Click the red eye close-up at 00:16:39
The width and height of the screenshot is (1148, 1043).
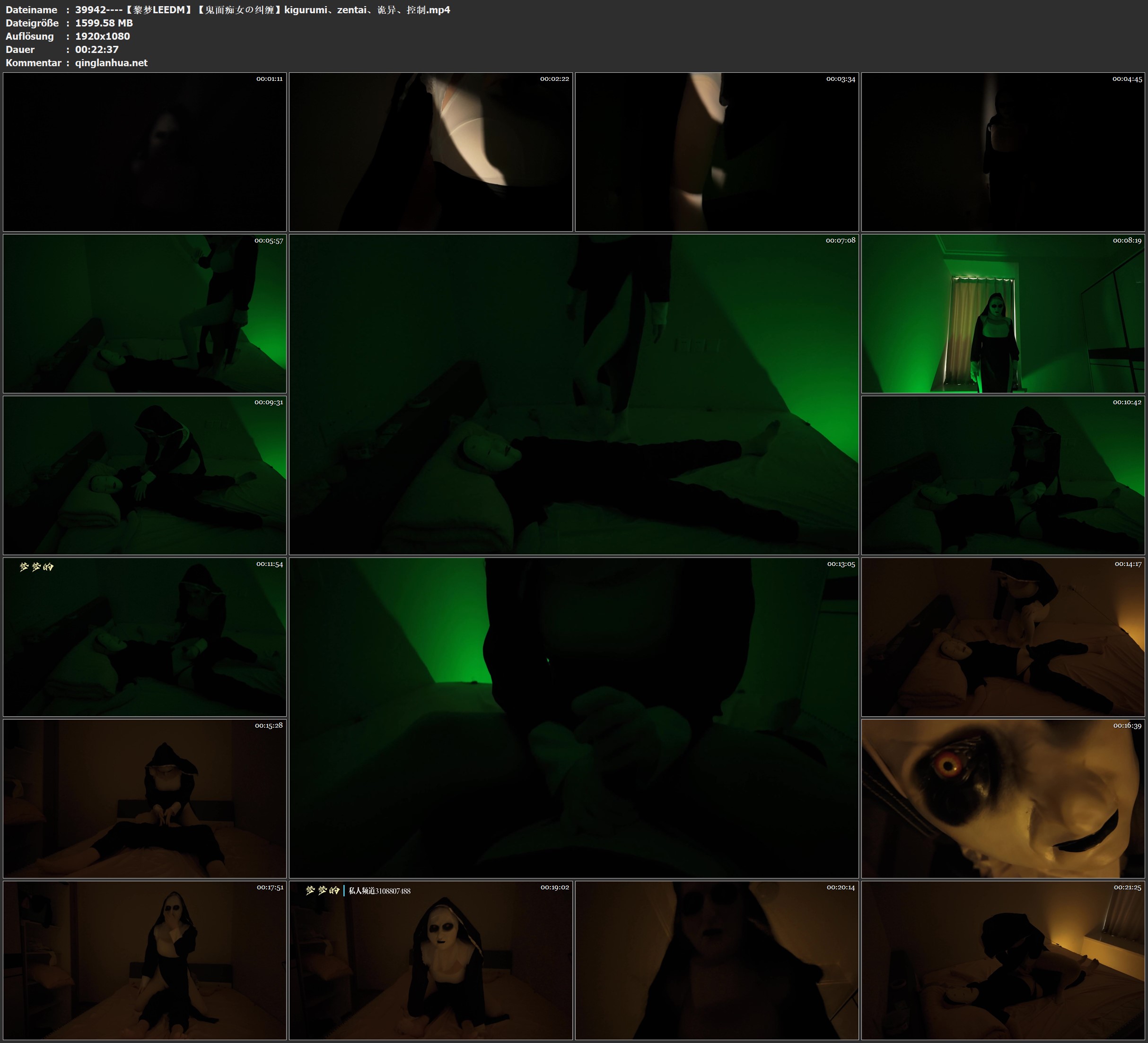click(1003, 798)
